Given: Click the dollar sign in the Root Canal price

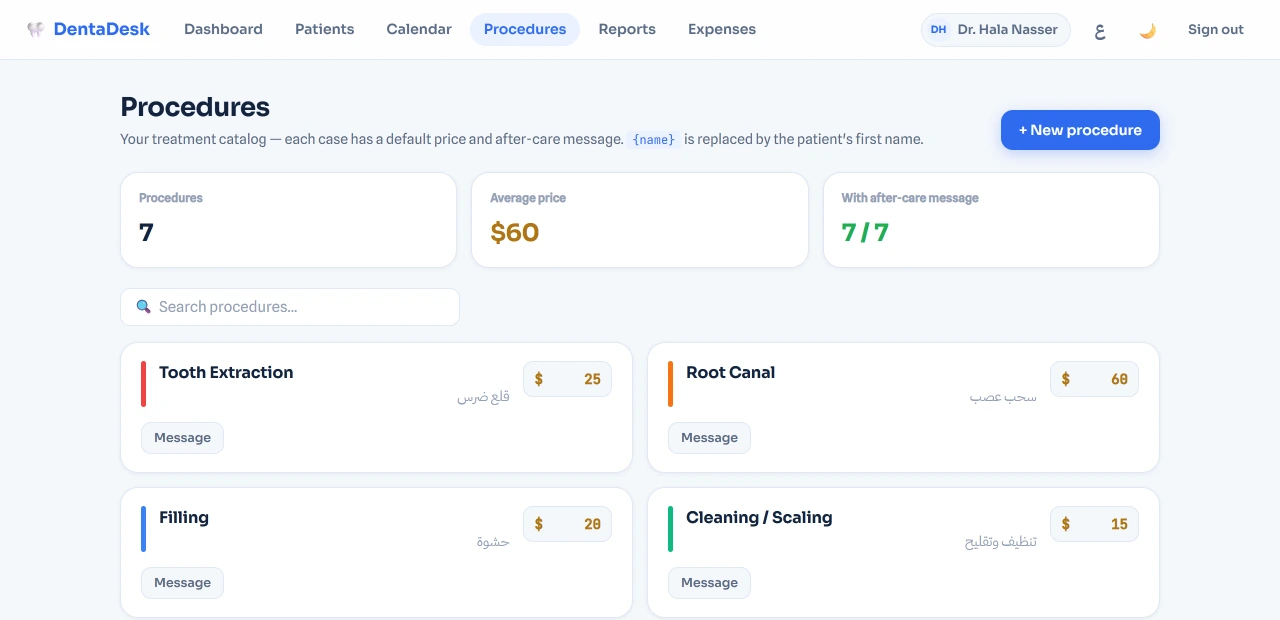Looking at the screenshot, I should pyautogui.click(x=1066, y=379).
